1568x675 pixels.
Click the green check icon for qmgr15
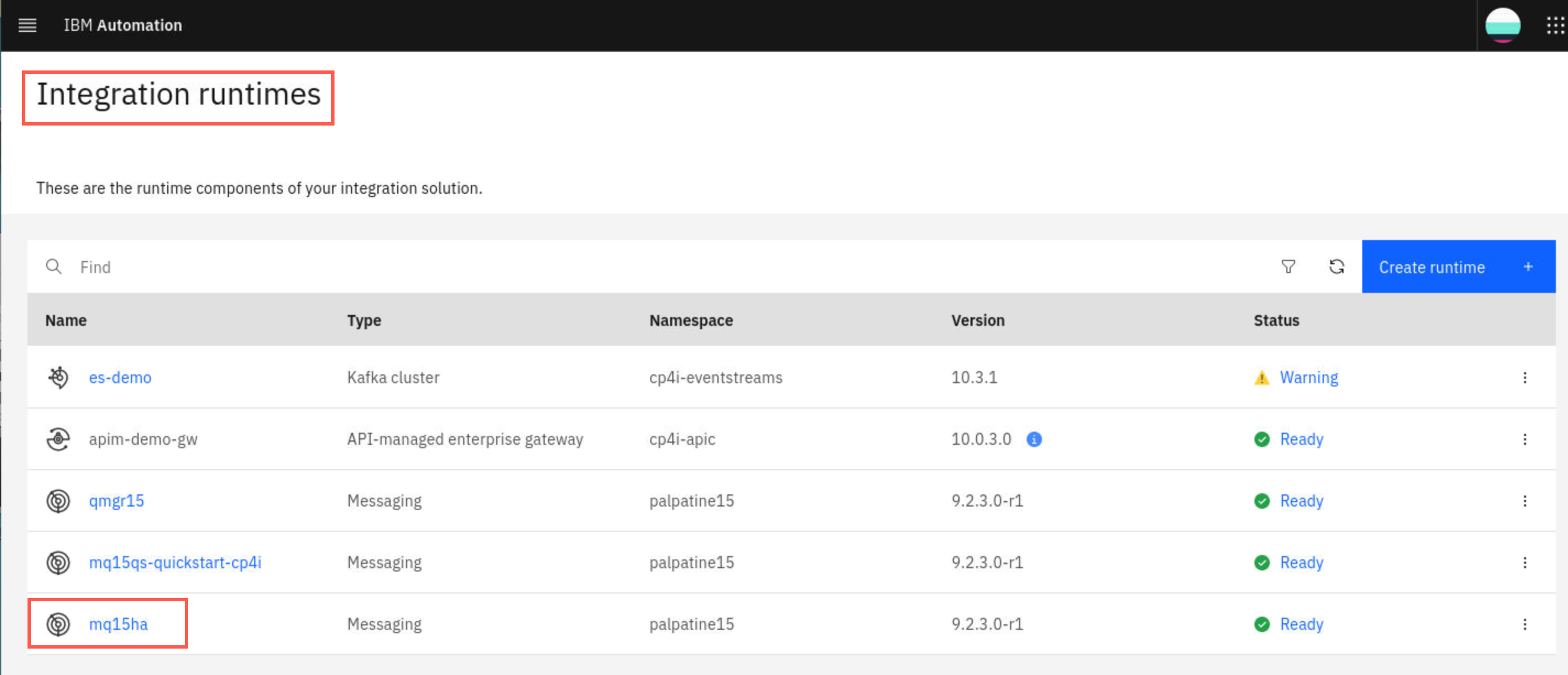1262,501
